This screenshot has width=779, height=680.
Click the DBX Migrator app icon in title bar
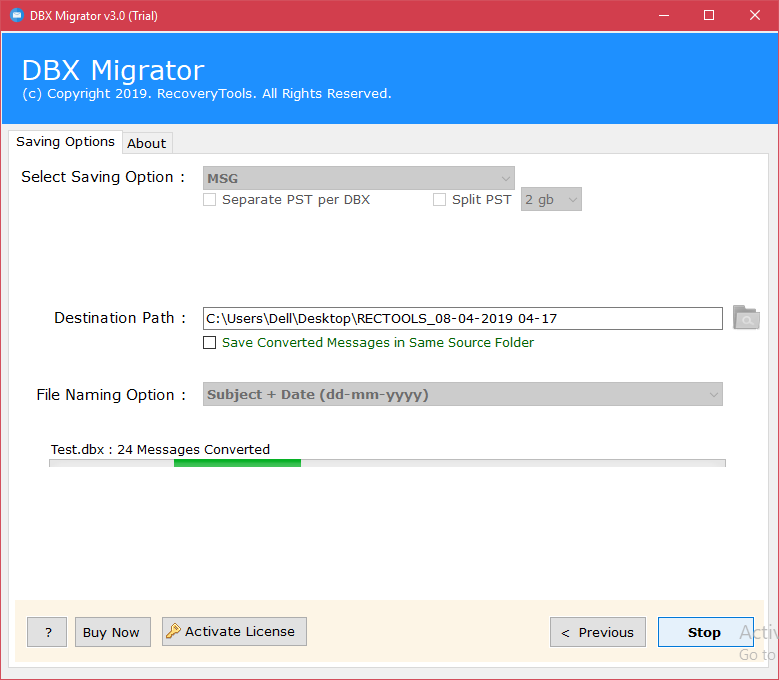[x=16, y=15]
